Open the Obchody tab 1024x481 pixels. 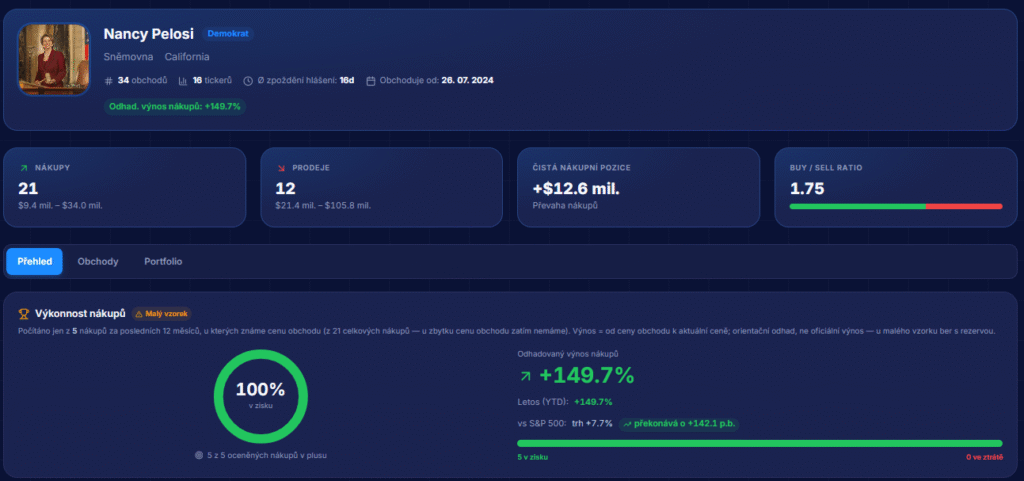pyautogui.click(x=98, y=262)
